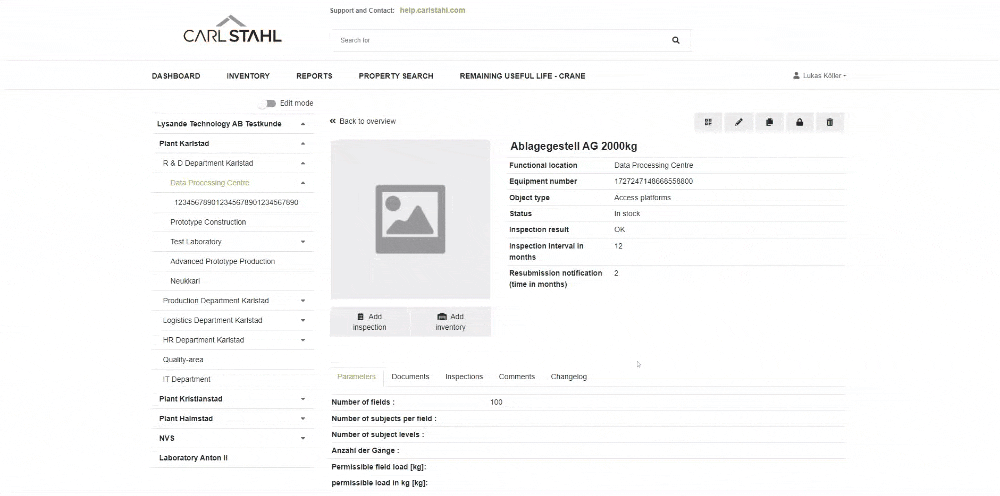The width and height of the screenshot is (1000, 496).
Task: Expand the Plant Kristianstad tree node
Action: tap(302, 399)
